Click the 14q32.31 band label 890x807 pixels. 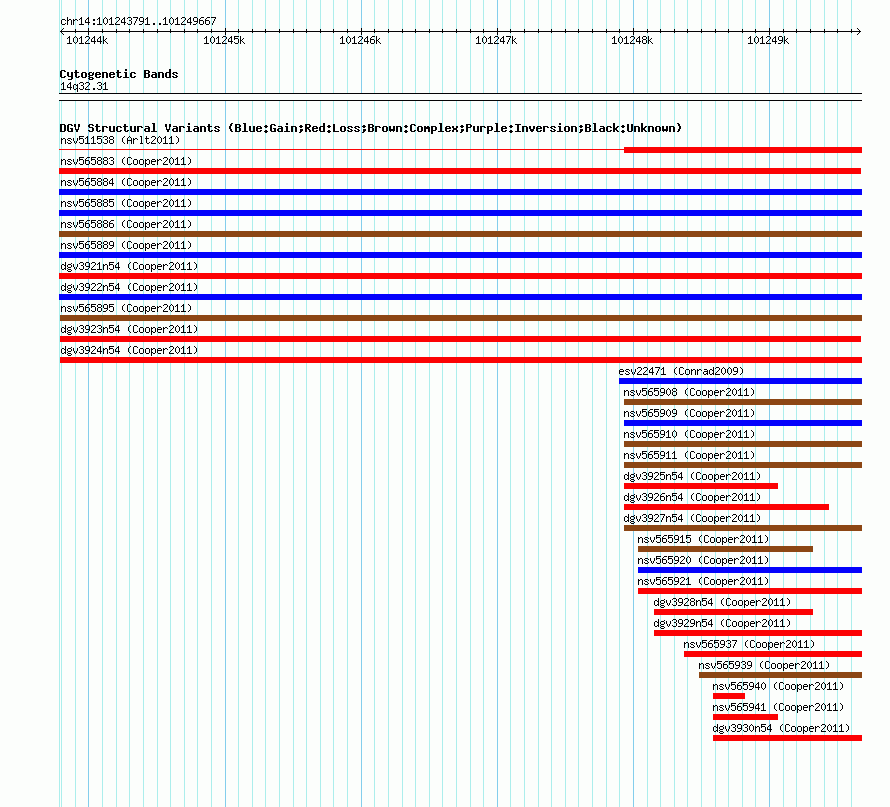pos(84,86)
